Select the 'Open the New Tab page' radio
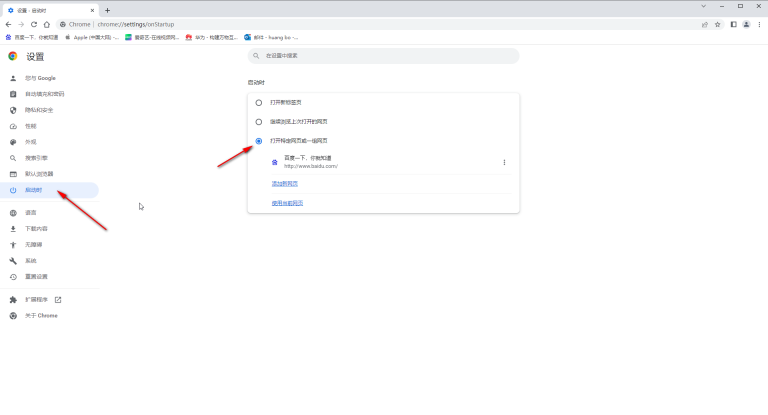768x415 pixels. 259,103
